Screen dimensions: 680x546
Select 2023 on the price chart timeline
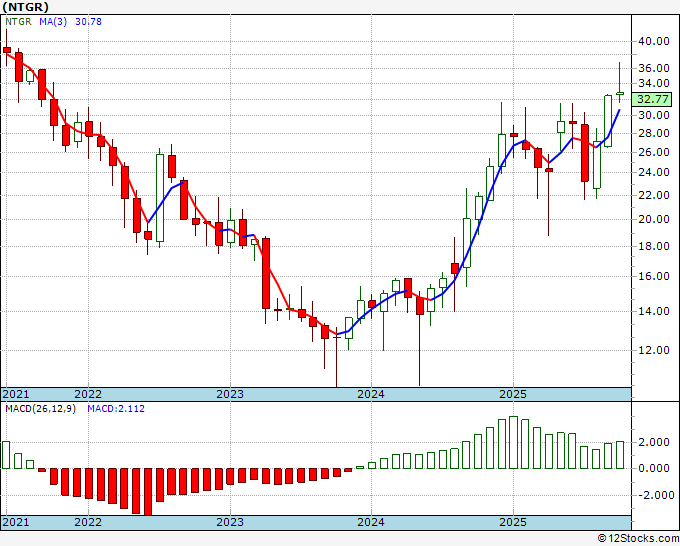pyautogui.click(x=230, y=394)
